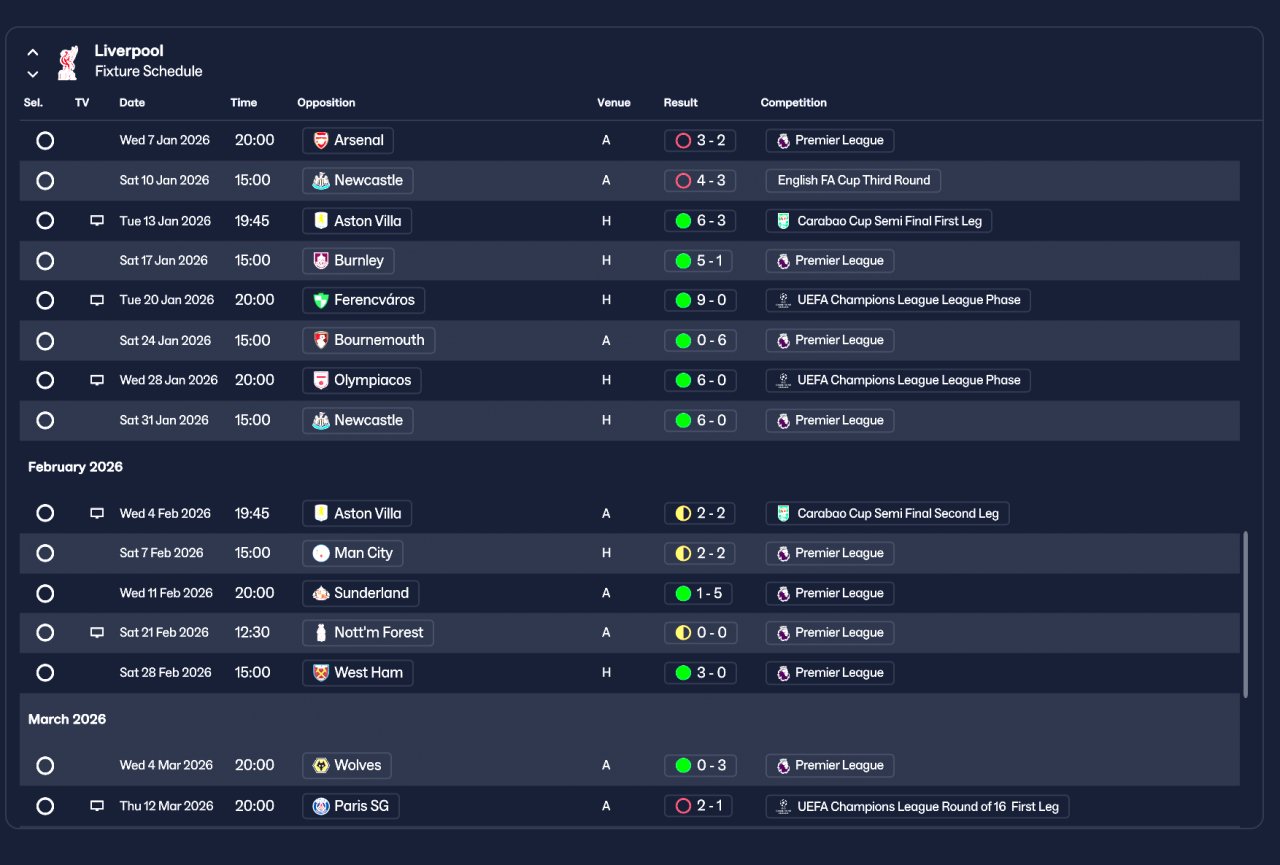Viewport: 1280px width, 865px height.
Task: Click the March 2026 month heading
Action: [67, 719]
